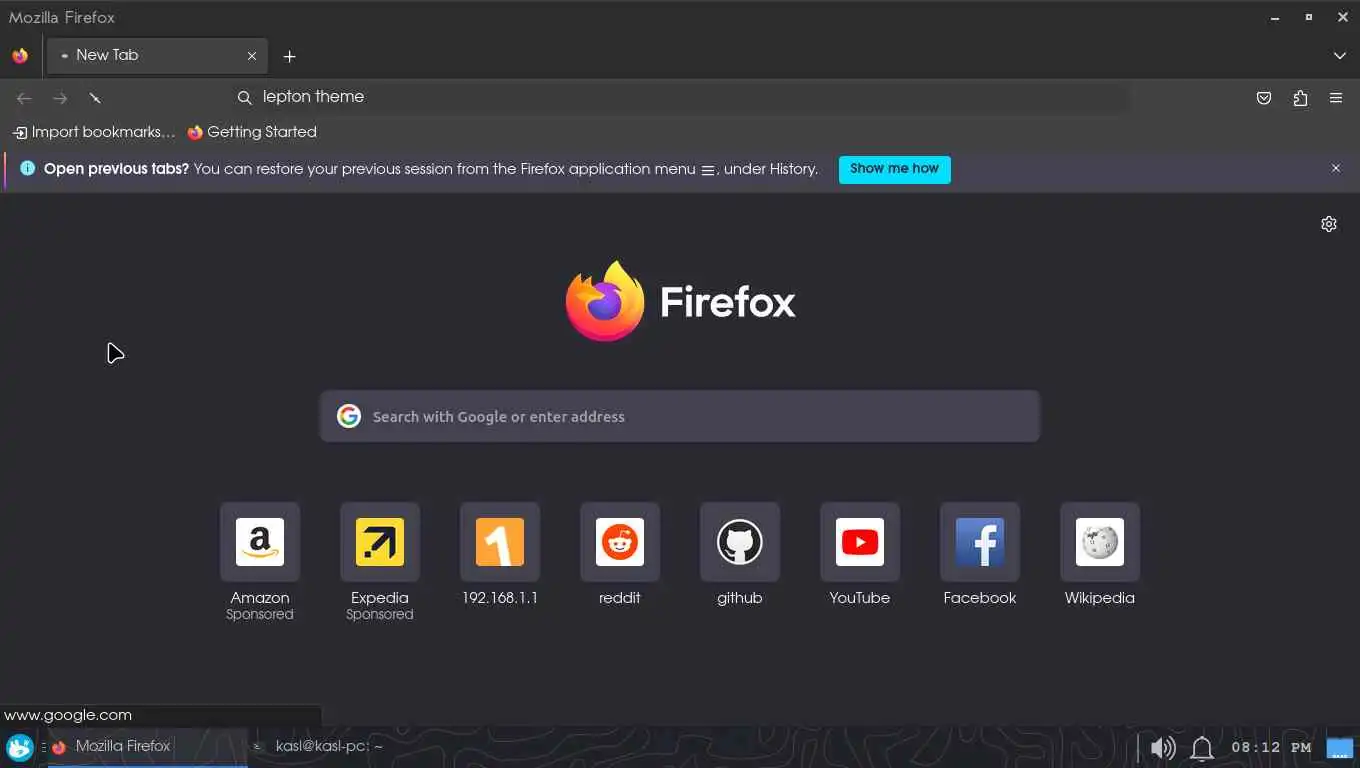The width and height of the screenshot is (1360, 768).
Task: Expand the list all tabs chevron
Action: [1339, 56]
